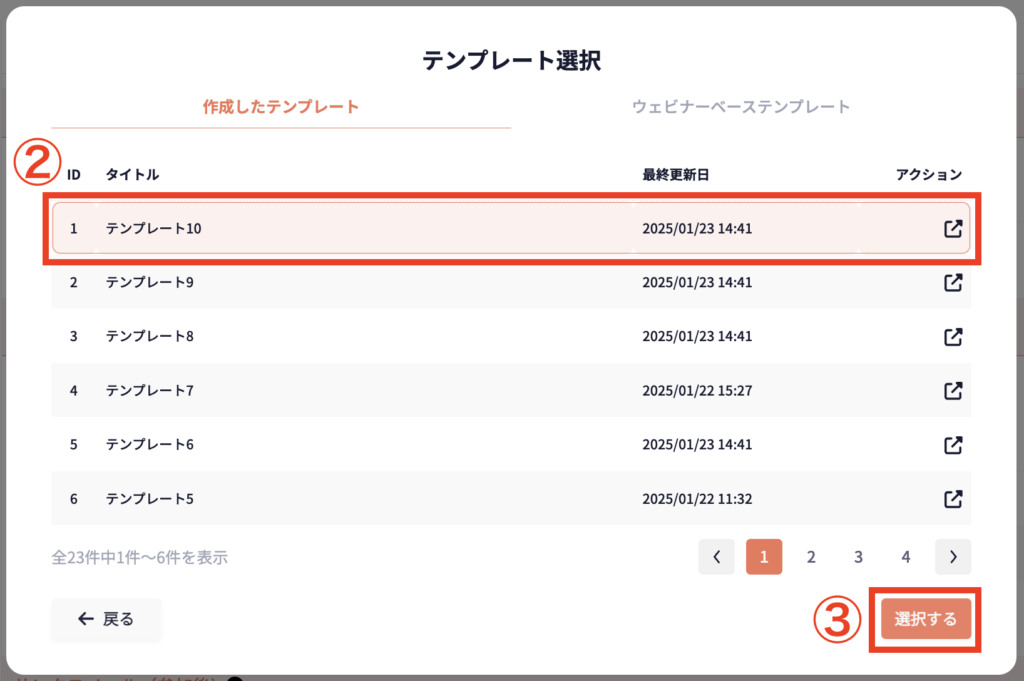Click the 選択する button
The width and height of the screenshot is (1024, 681).
tap(926, 619)
